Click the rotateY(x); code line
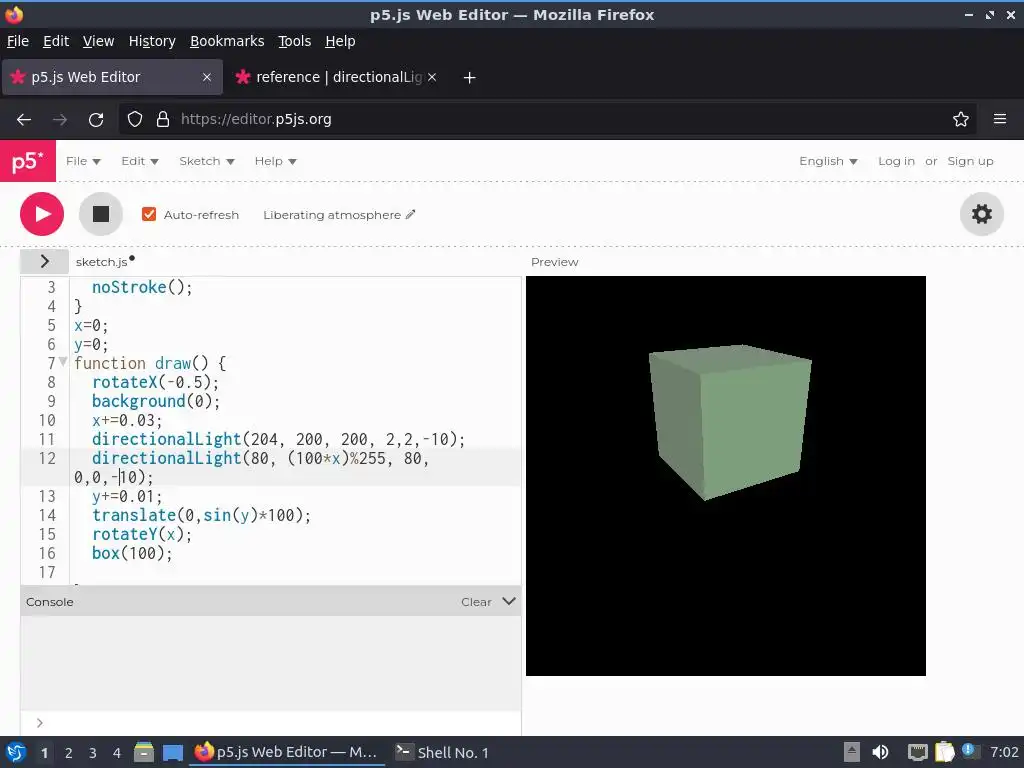Viewport: 1024px width, 768px height. coord(142,534)
